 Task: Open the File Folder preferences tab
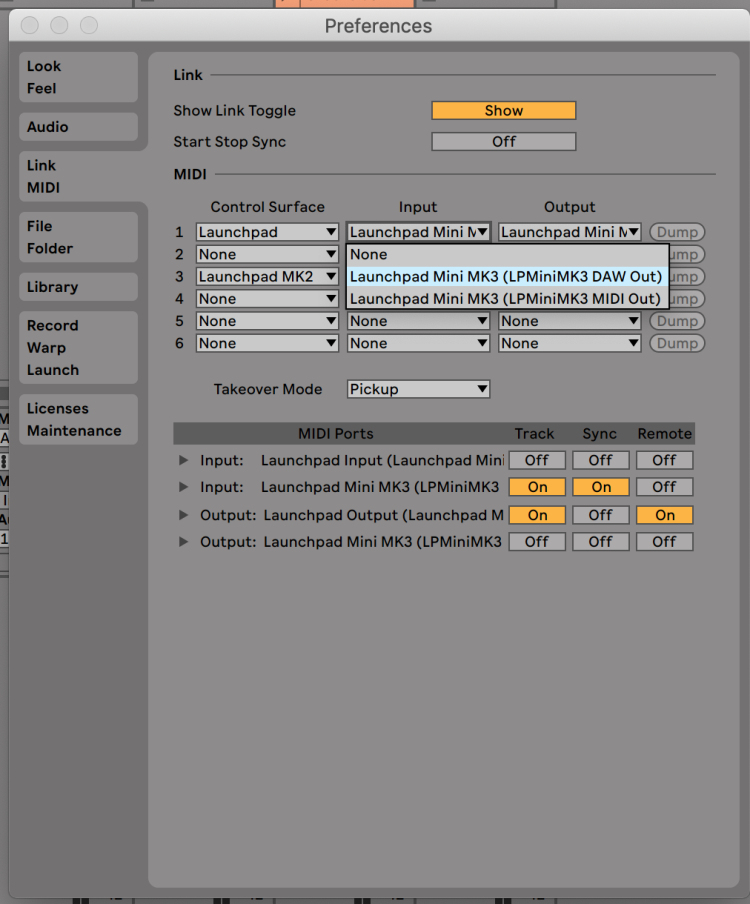pos(78,237)
